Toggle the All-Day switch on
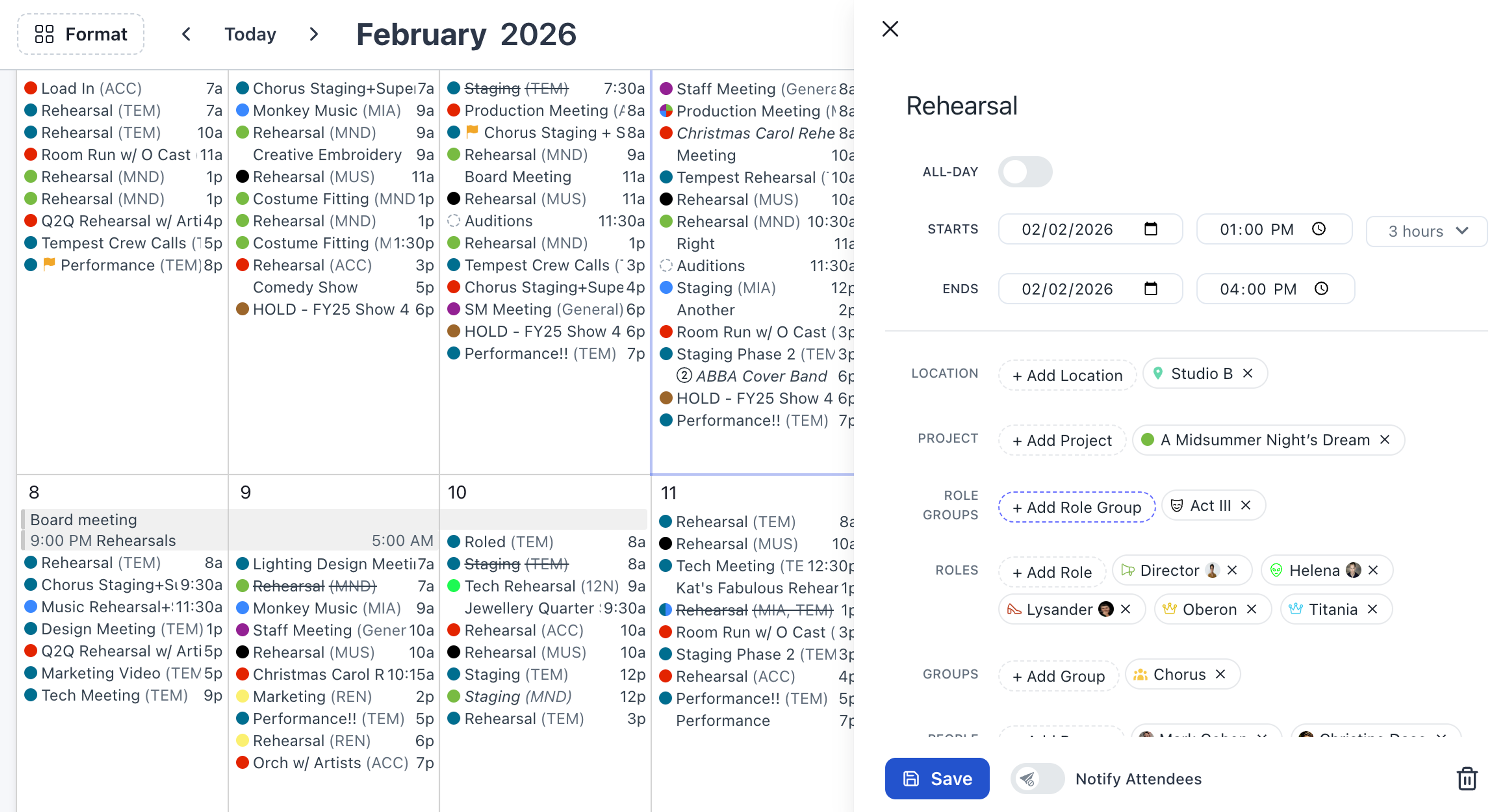Viewport: 1510px width, 812px height. click(1025, 171)
